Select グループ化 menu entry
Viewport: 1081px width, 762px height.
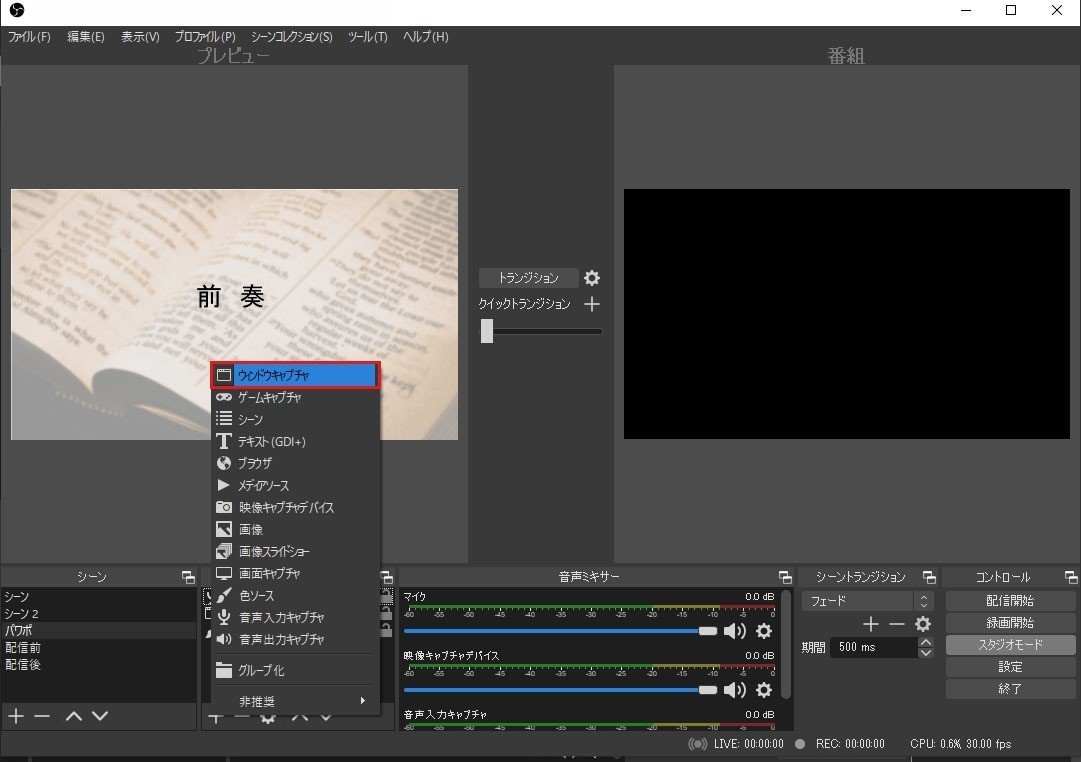296,670
